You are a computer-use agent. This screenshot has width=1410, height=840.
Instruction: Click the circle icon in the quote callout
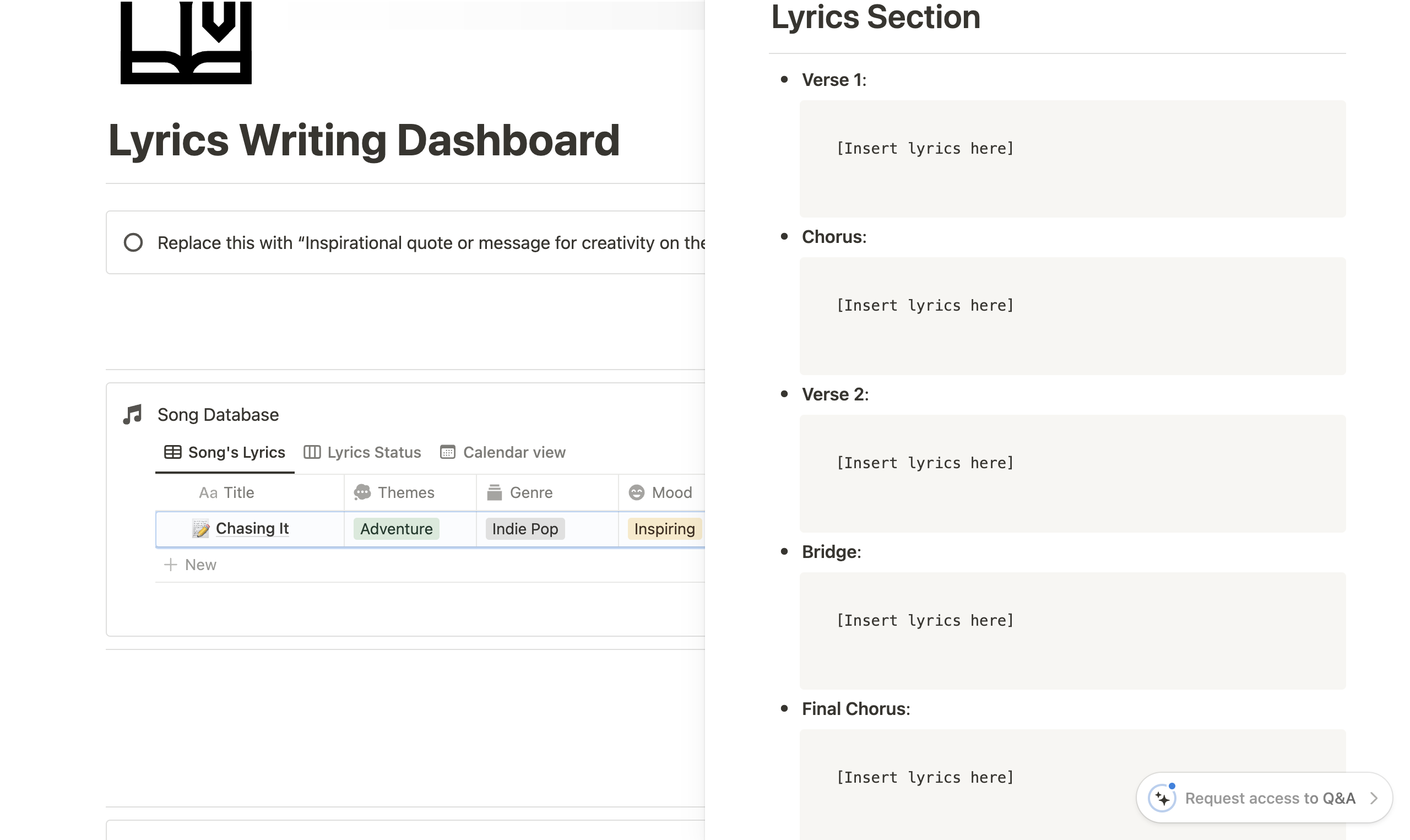(133, 243)
